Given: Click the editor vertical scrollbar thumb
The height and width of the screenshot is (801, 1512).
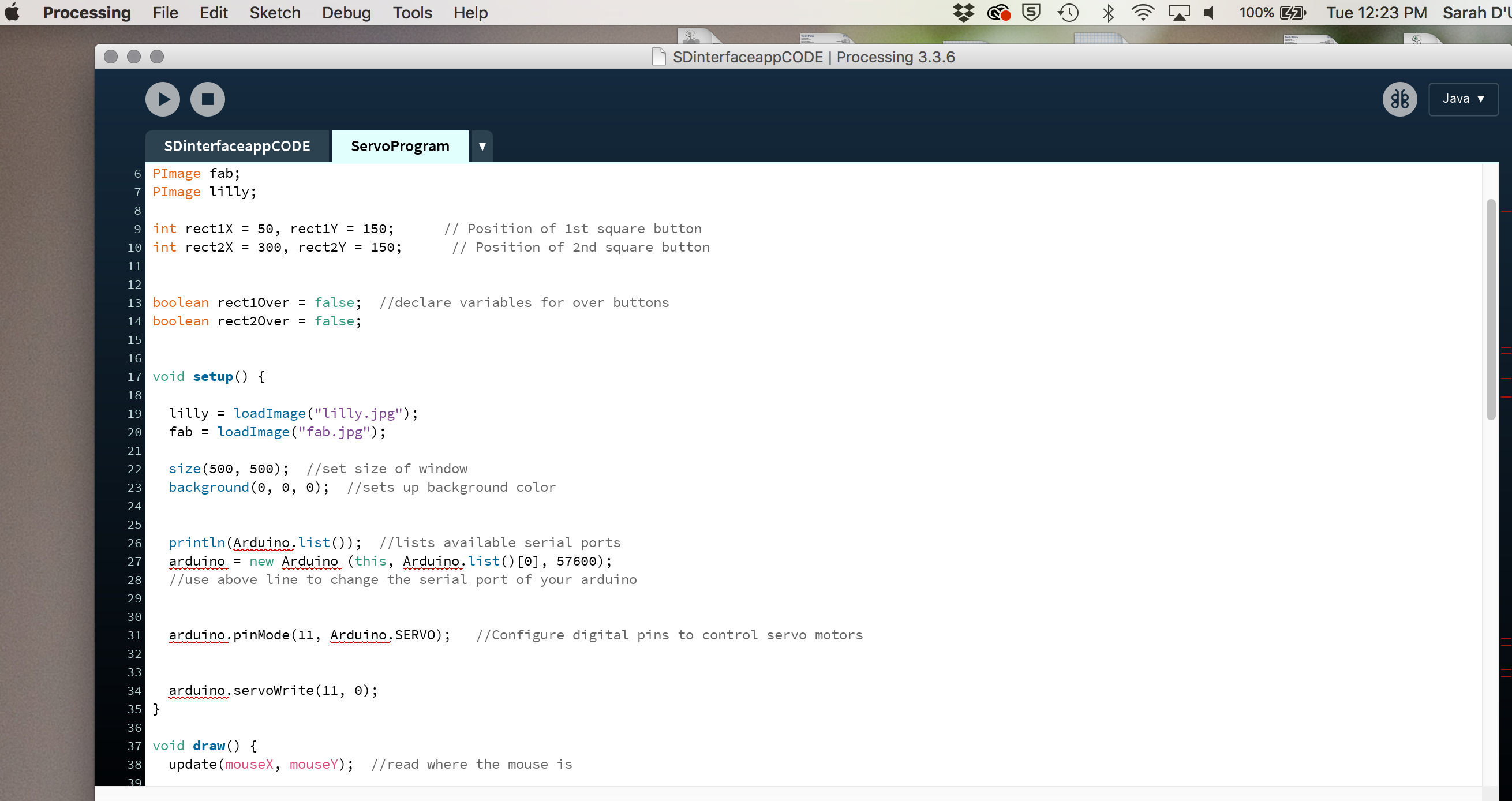Looking at the screenshot, I should [x=1491, y=309].
